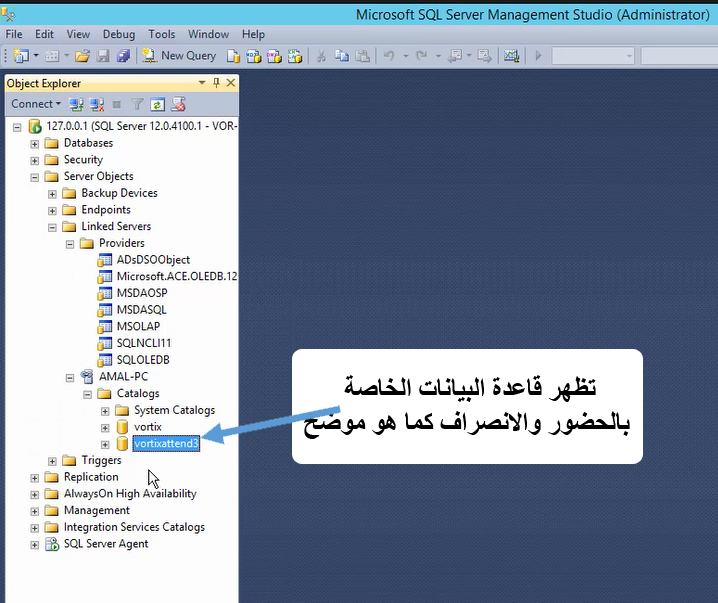Open the solution configurations combo box
Screen dimensions: 718x603
point(593,56)
